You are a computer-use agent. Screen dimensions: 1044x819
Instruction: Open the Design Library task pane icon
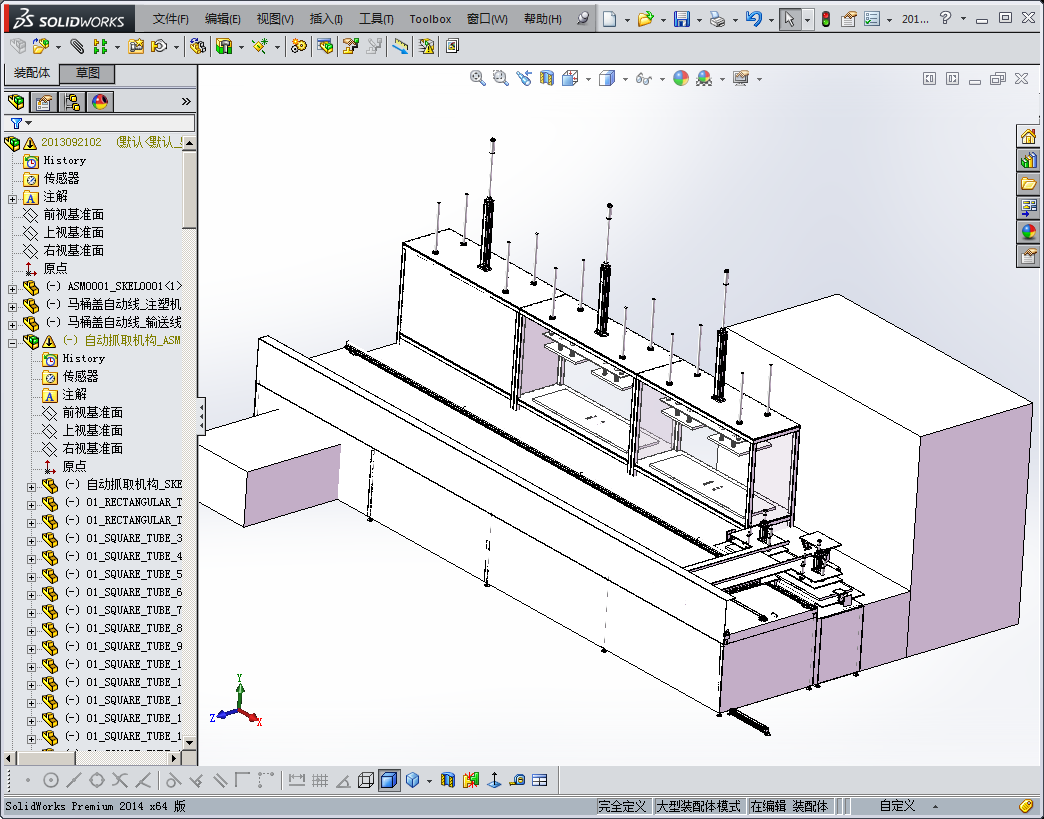coord(1028,160)
